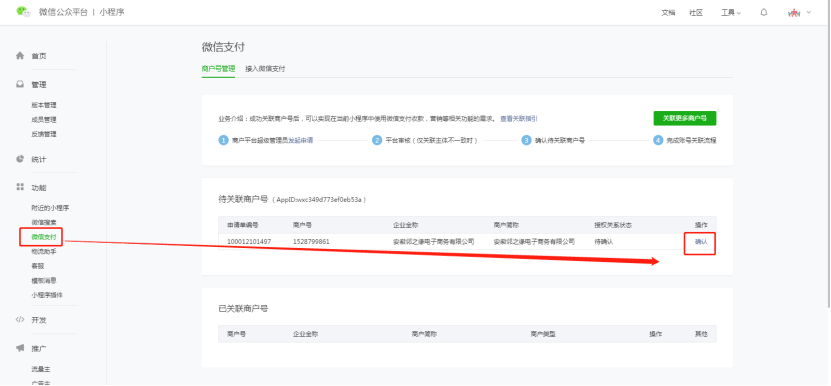831x386 pixels.
Task: Open 反馈管理 in the sidebar
Action: coord(44,134)
